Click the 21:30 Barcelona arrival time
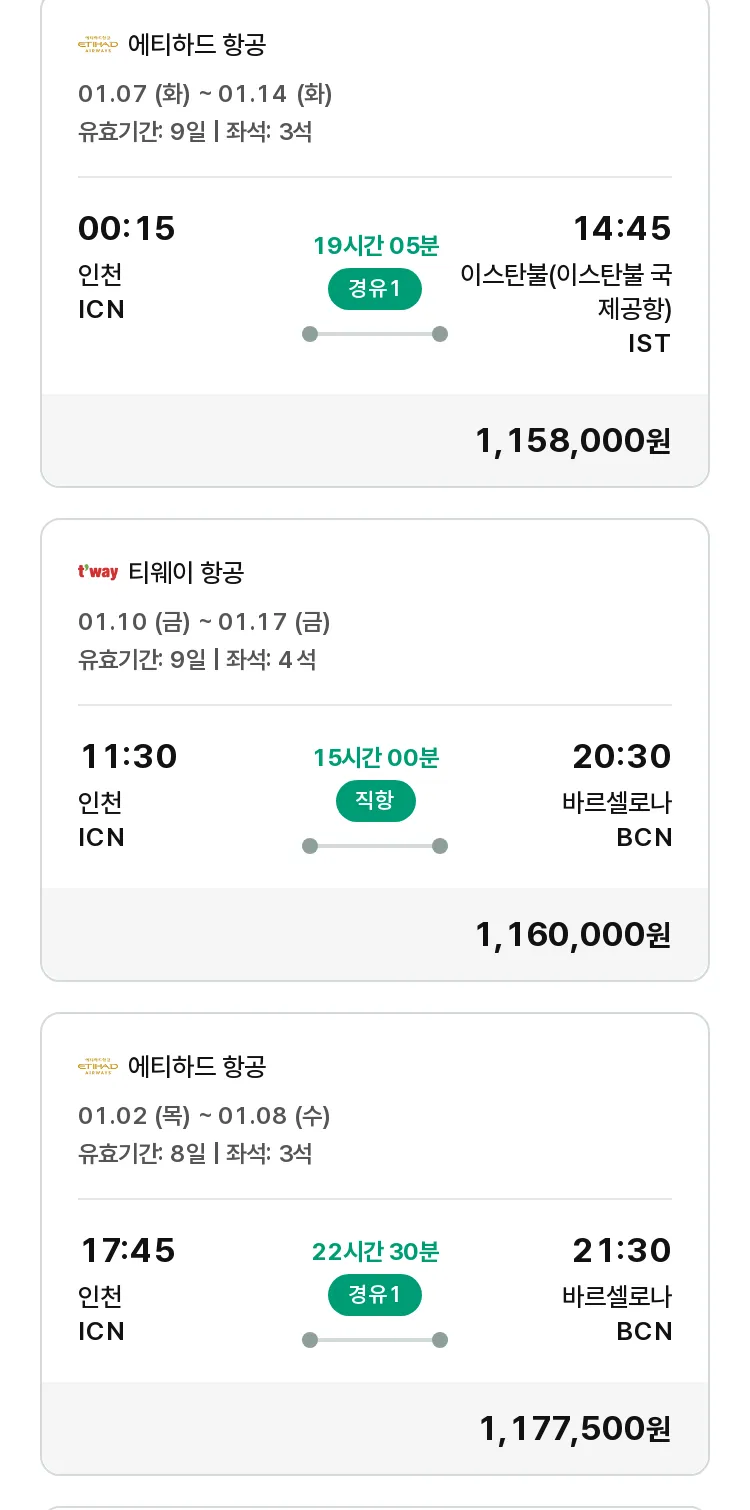750x1510 pixels. (621, 1251)
